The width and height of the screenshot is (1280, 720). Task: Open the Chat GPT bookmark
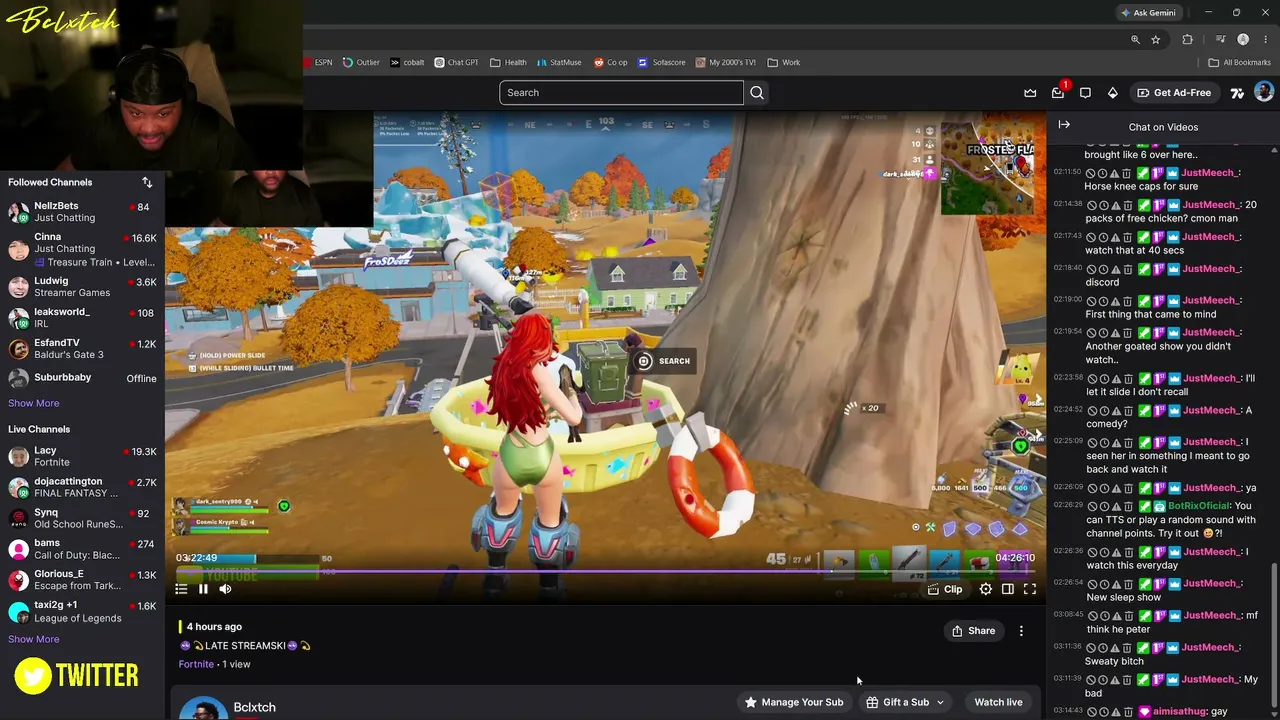pos(456,62)
